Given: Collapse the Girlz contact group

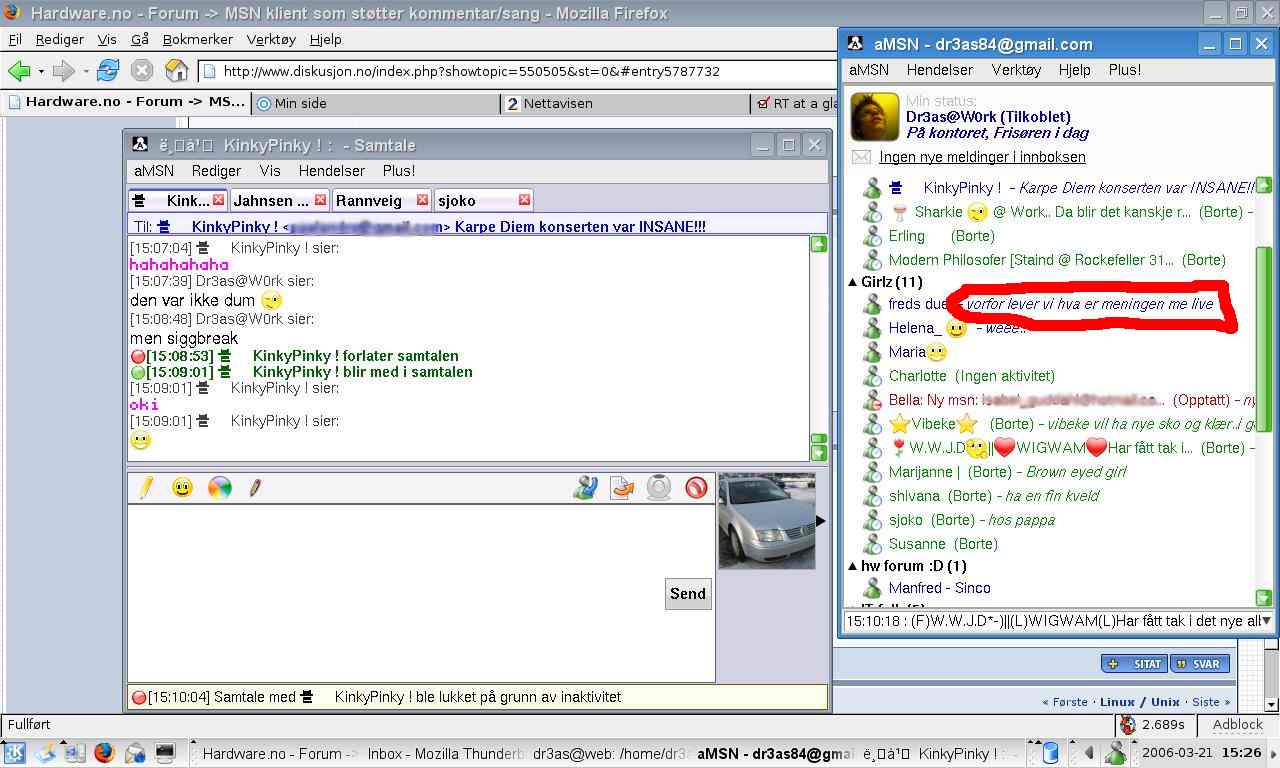Looking at the screenshot, I should tap(853, 282).
